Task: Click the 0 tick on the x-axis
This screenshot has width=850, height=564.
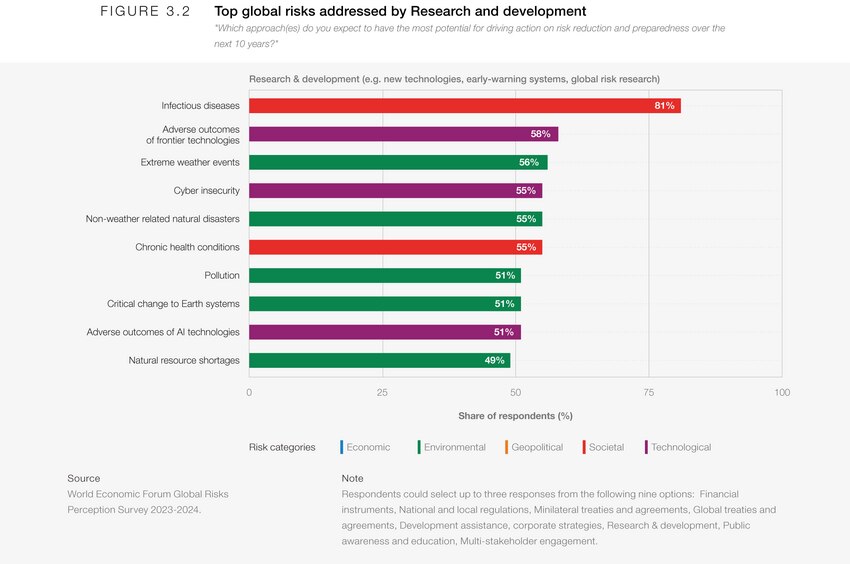Action: coord(249,392)
